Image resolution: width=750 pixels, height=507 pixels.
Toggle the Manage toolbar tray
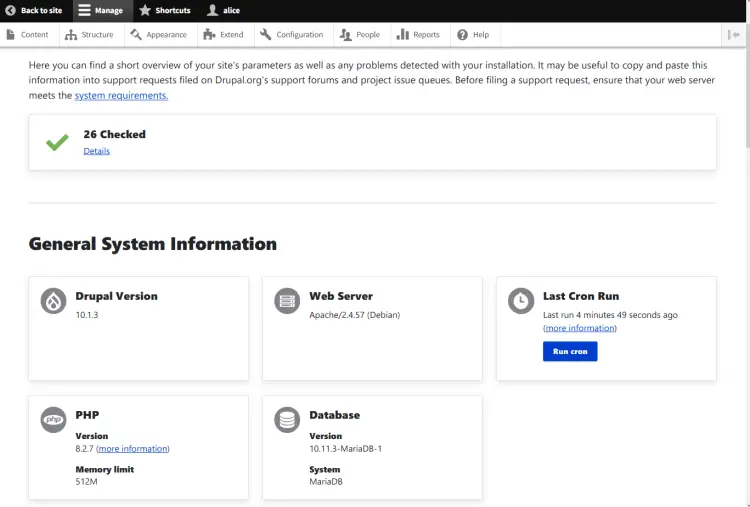(100, 10)
